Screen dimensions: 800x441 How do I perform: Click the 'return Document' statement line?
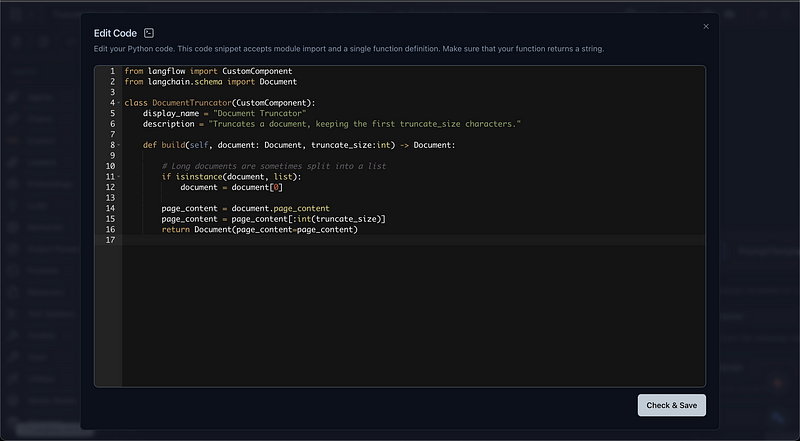tap(259, 229)
